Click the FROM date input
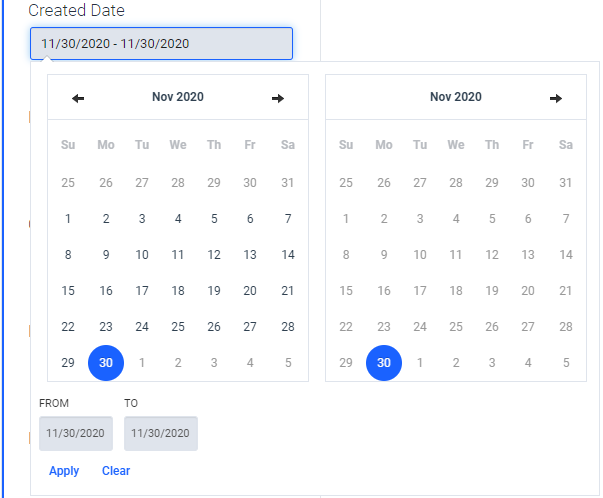603x498 pixels. 76,433
